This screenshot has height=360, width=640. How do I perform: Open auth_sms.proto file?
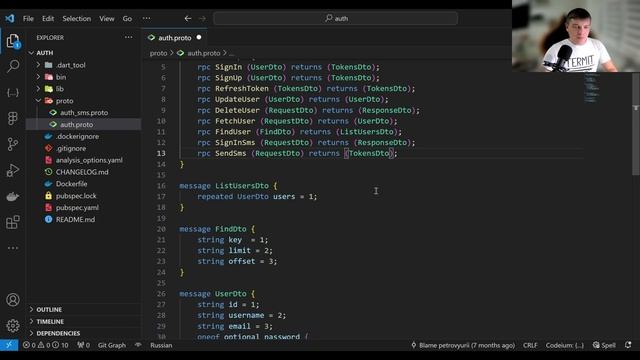[x=84, y=112]
